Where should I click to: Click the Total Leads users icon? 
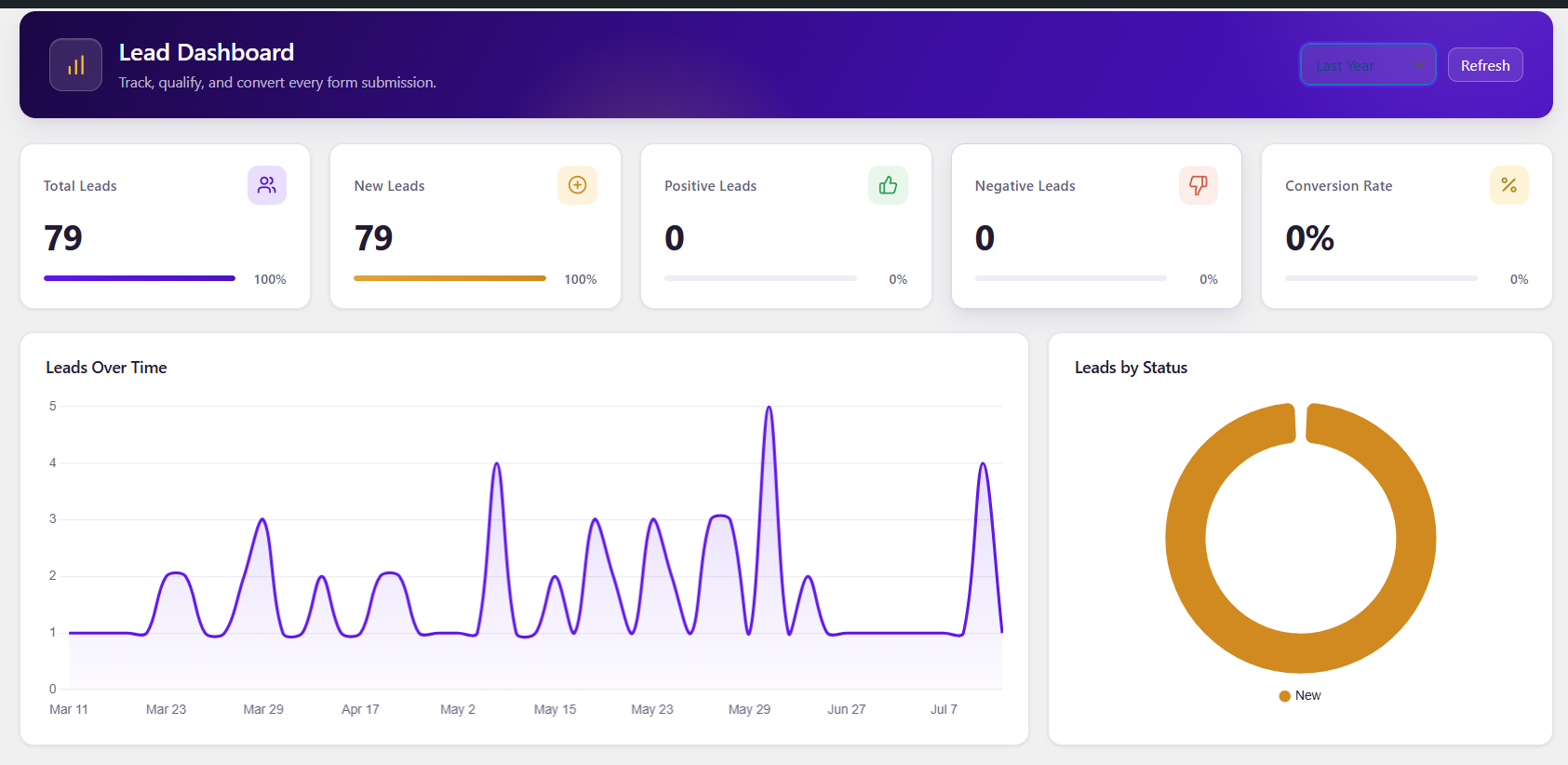267,185
